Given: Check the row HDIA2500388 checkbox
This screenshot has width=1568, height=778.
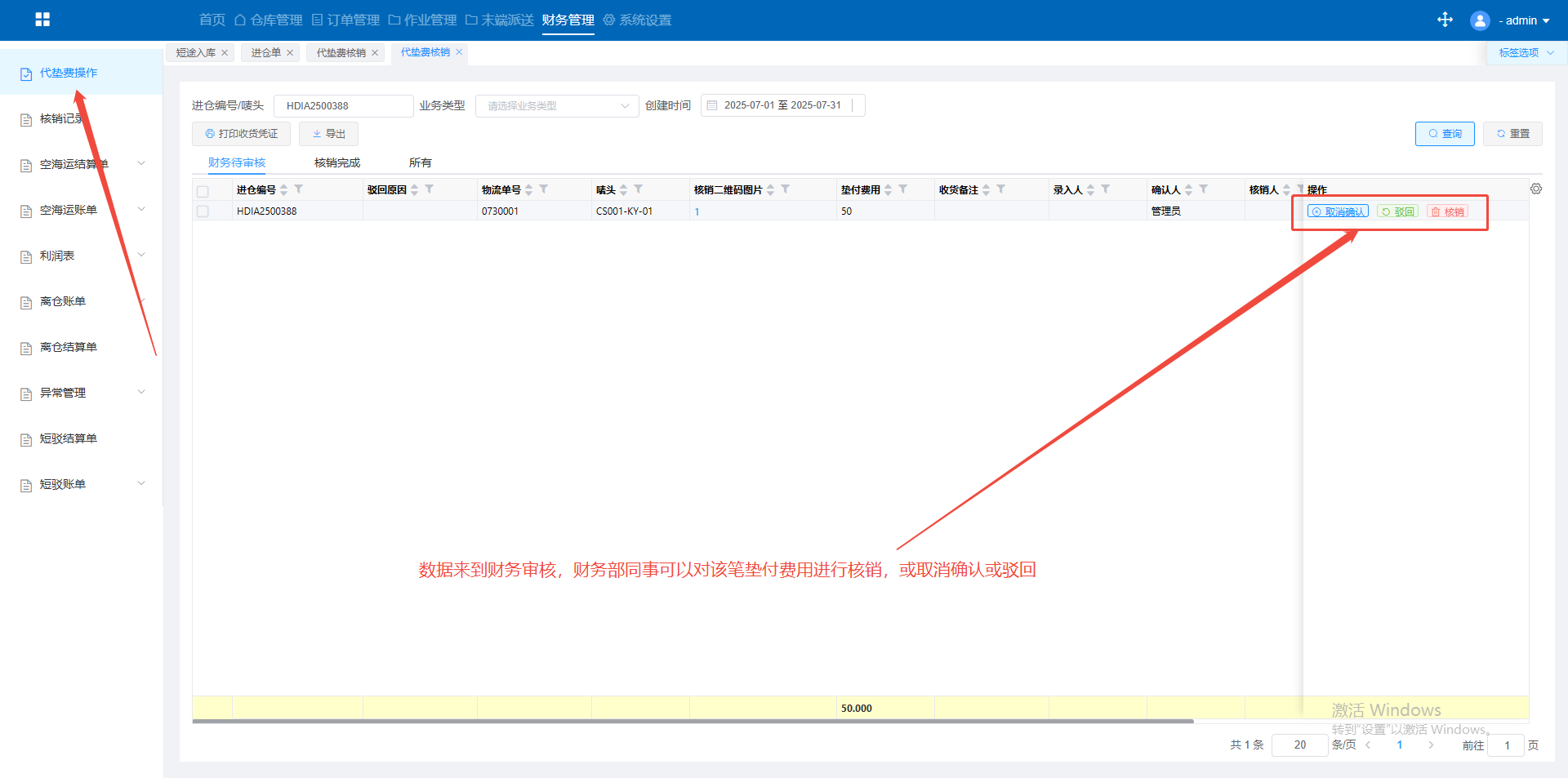Looking at the screenshot, I should click(x=203, y=211).
